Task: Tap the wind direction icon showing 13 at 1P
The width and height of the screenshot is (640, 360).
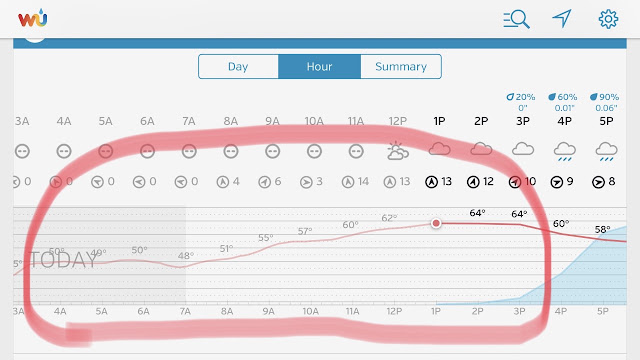Action: 431,182
